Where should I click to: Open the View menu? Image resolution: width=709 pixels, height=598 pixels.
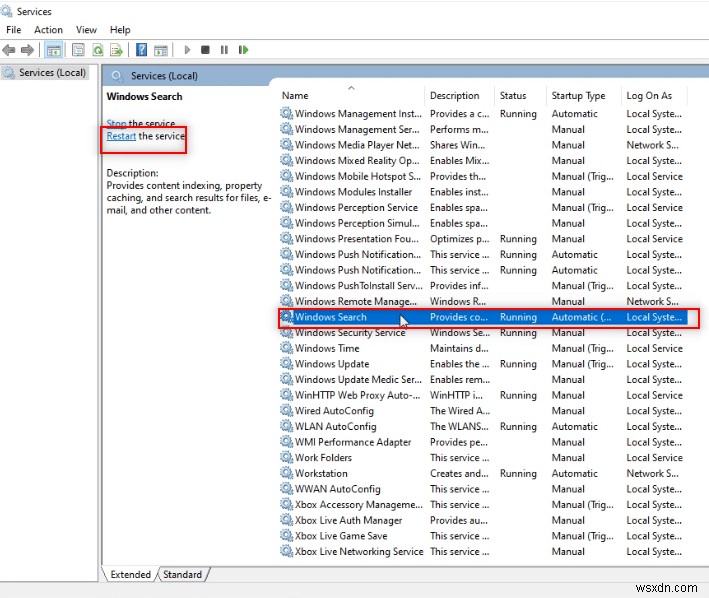tap(86, 30)
